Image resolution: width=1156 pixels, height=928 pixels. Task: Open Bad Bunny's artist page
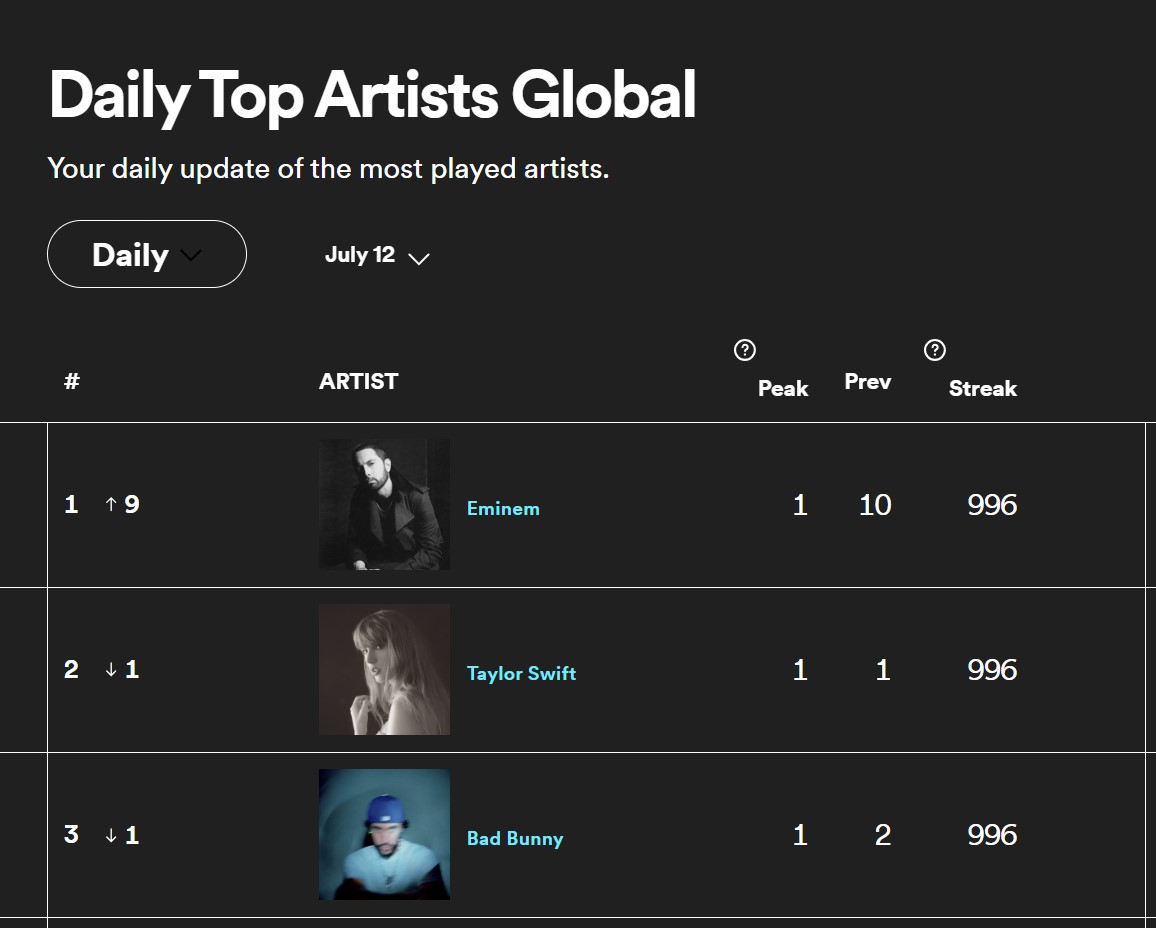514,838
